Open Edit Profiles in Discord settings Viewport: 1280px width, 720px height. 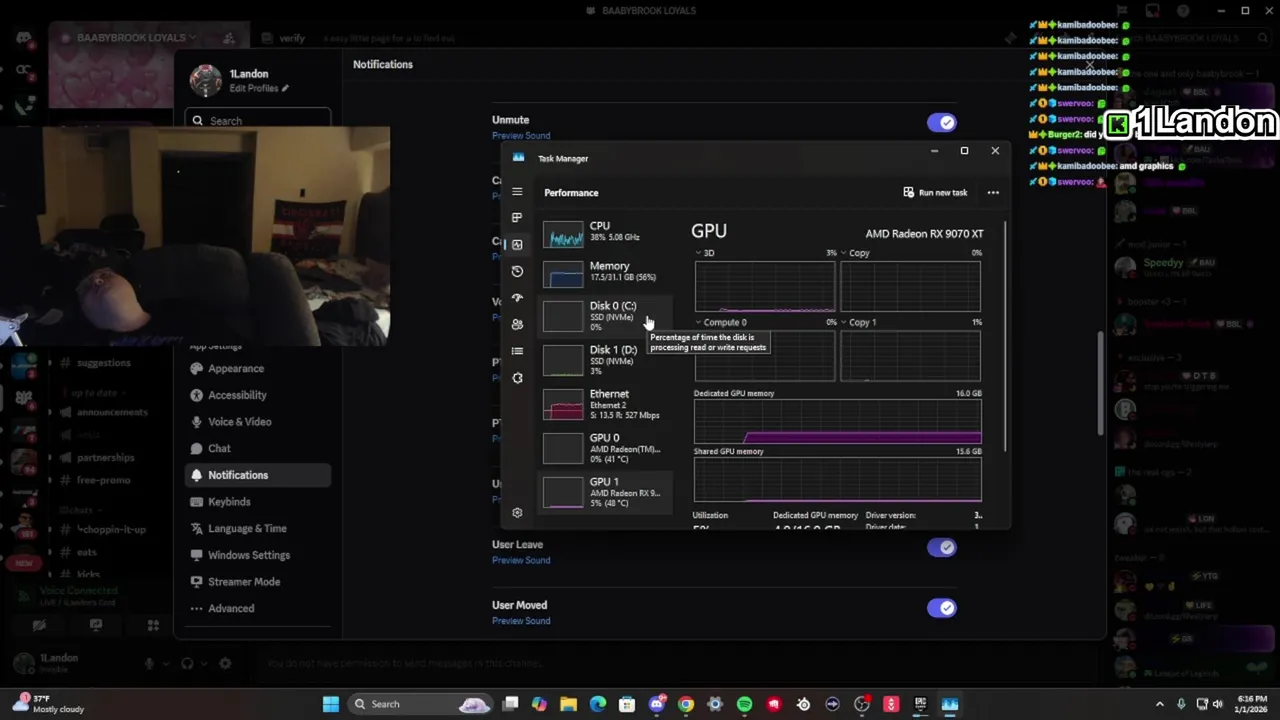click(259, 88)
